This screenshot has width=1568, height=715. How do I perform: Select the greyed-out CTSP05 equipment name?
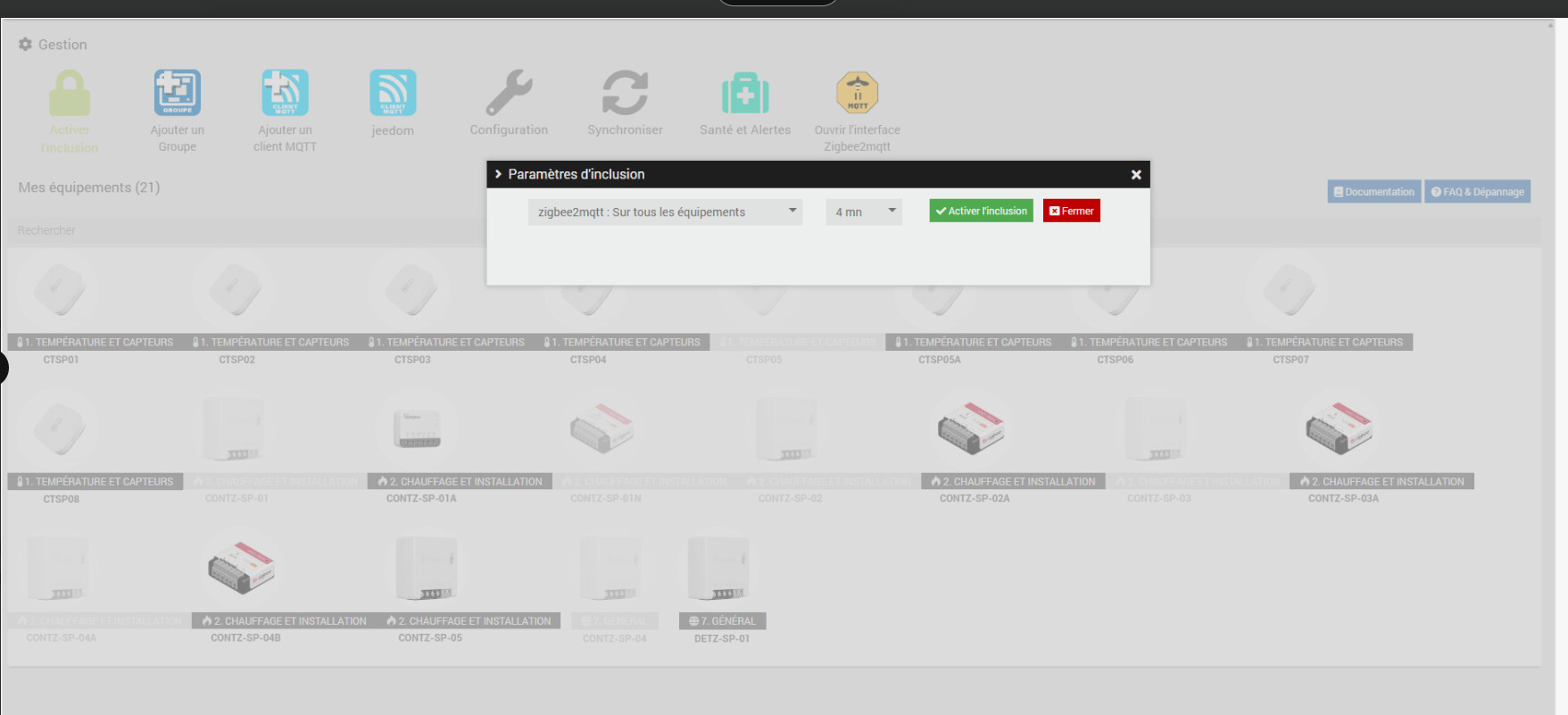764,360
